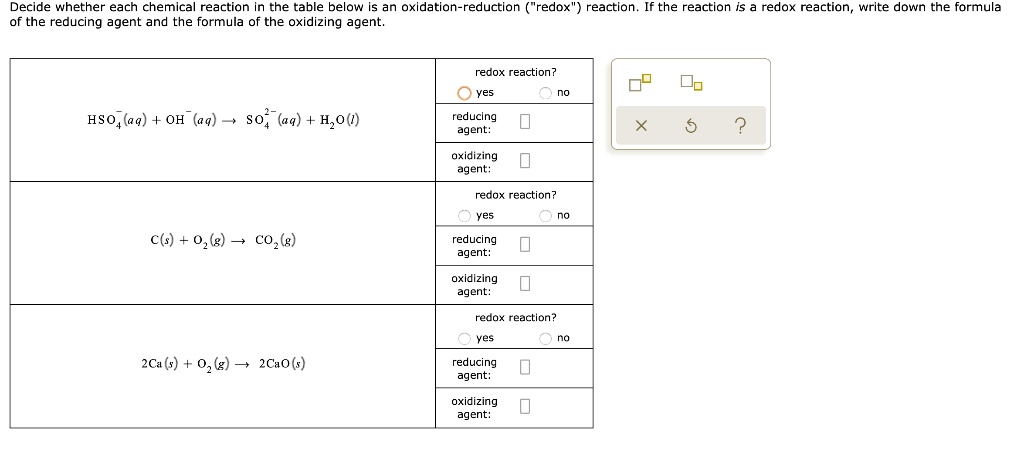Click oxidizing agent box for CaO reaction
The width and height of the screenshot is (1024, 465).
[x=525, y=407]
